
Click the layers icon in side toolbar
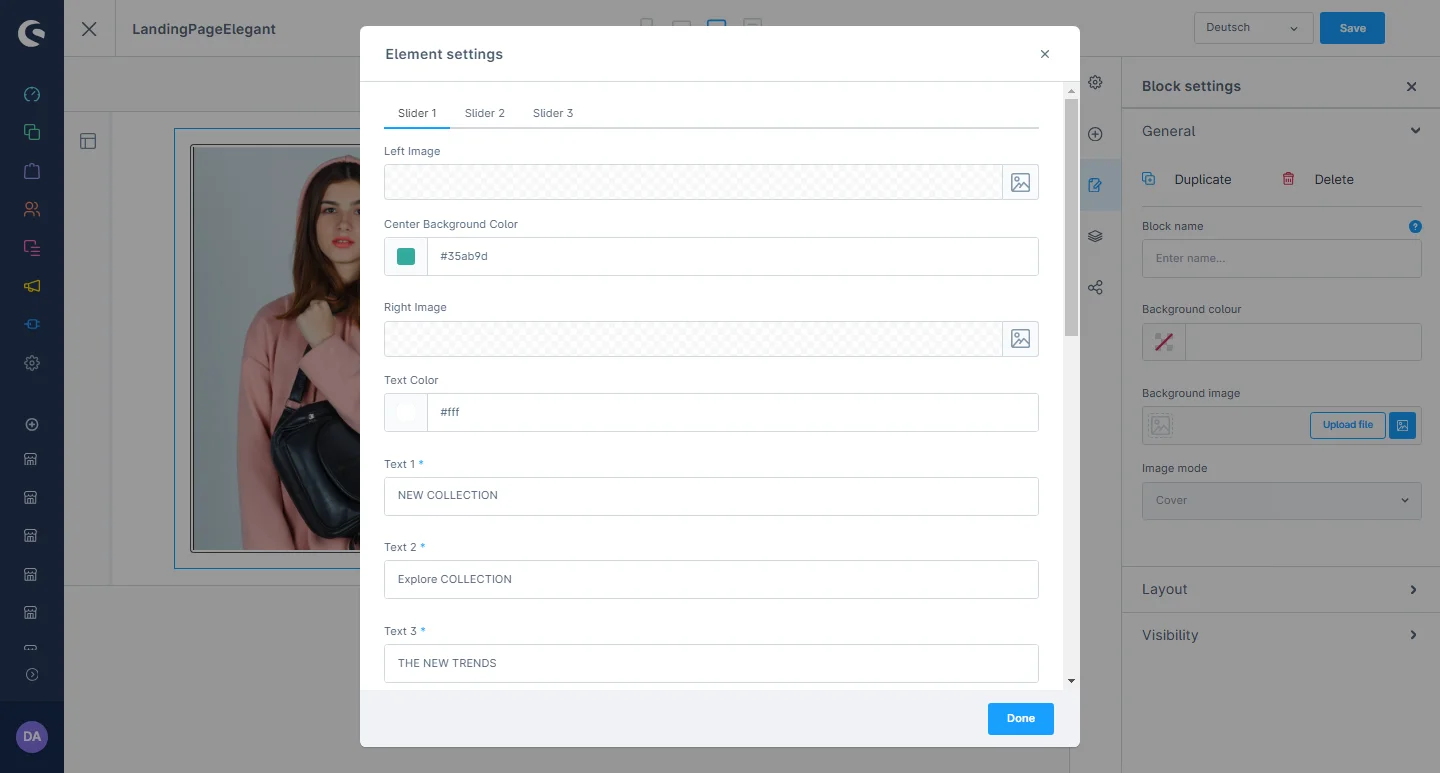point(1095,237)
